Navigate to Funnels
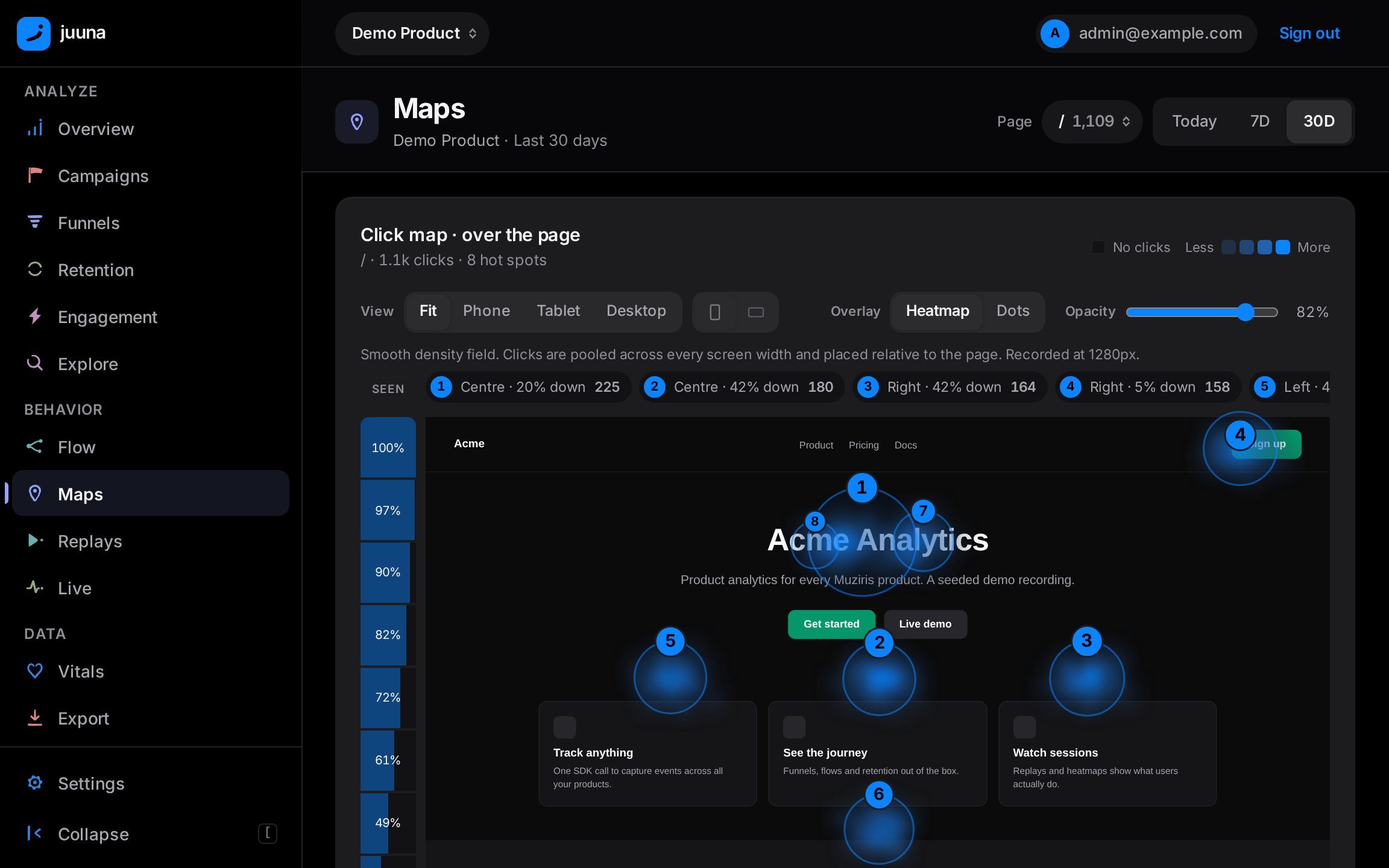This screenshot has width=1389, height=868. coord(150,223)
